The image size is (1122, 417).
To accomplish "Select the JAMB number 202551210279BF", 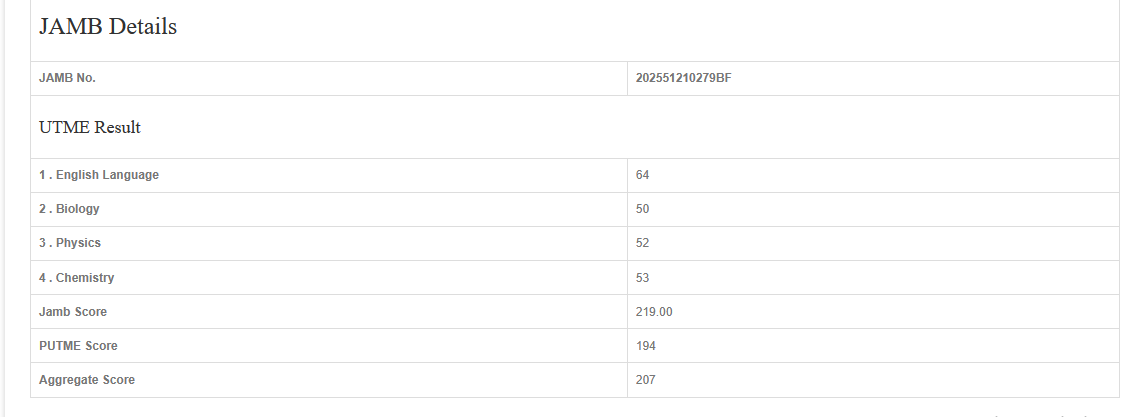I will [683, 78].
